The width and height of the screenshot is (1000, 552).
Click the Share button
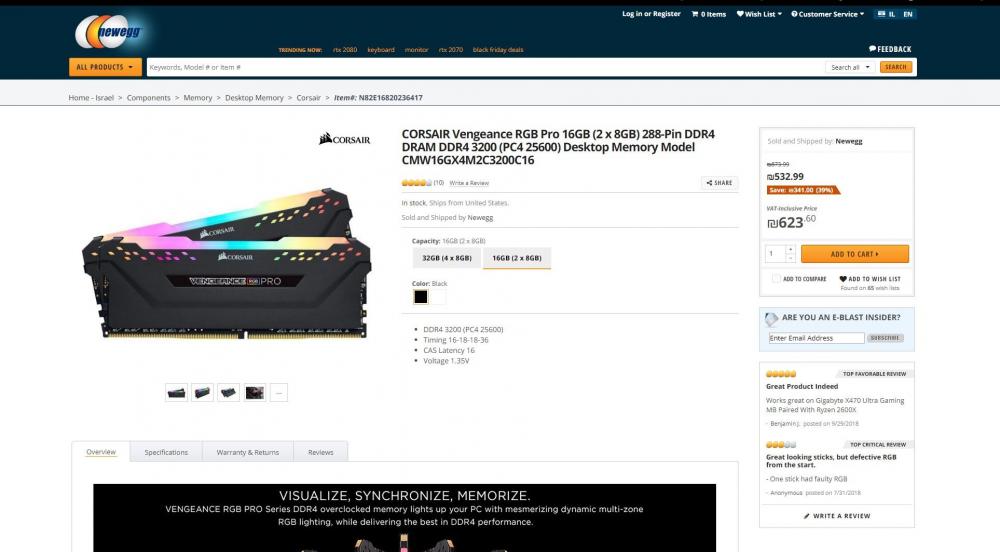coord(719,183)
